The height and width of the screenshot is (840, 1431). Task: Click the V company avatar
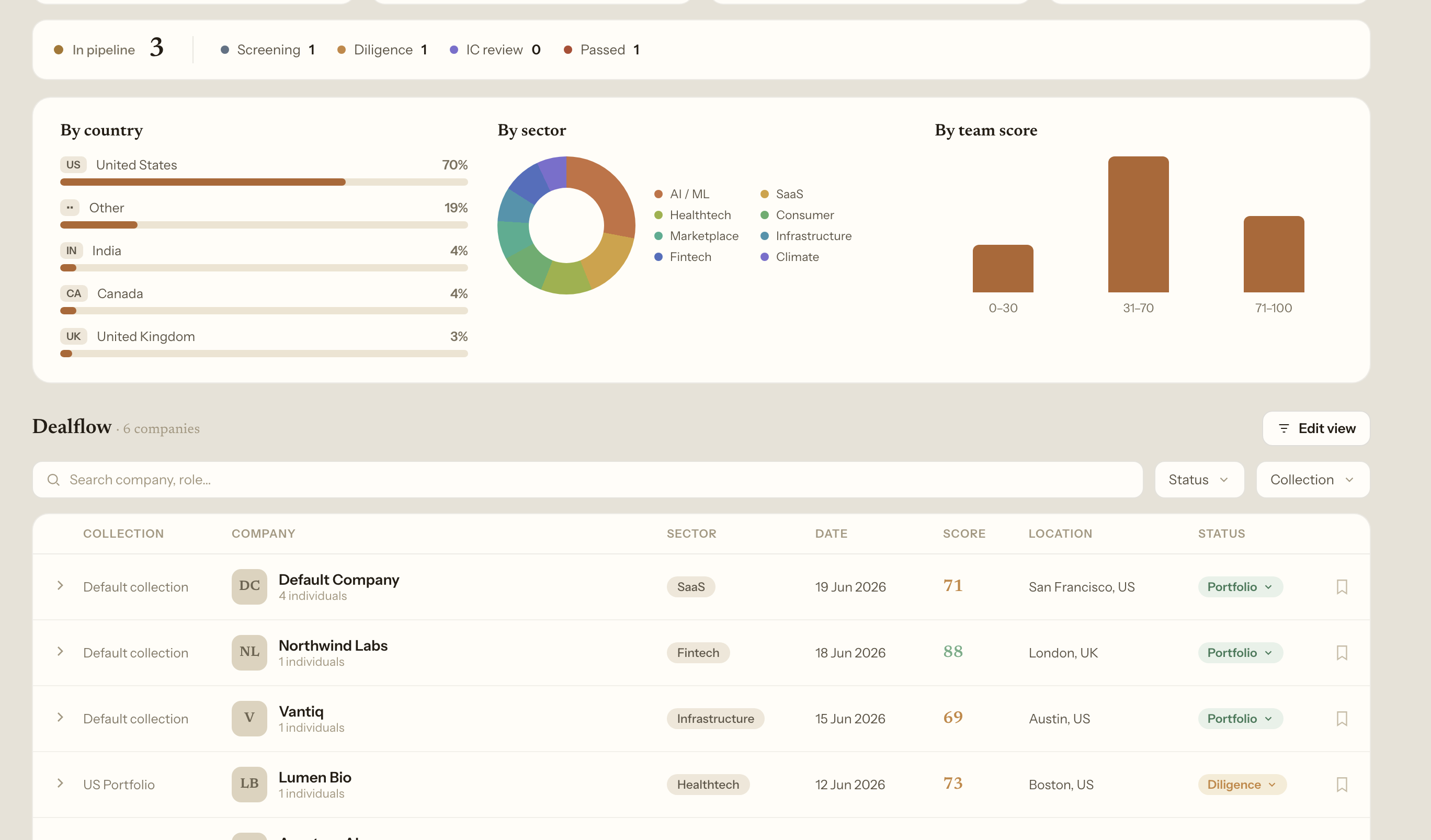(249, 719)
